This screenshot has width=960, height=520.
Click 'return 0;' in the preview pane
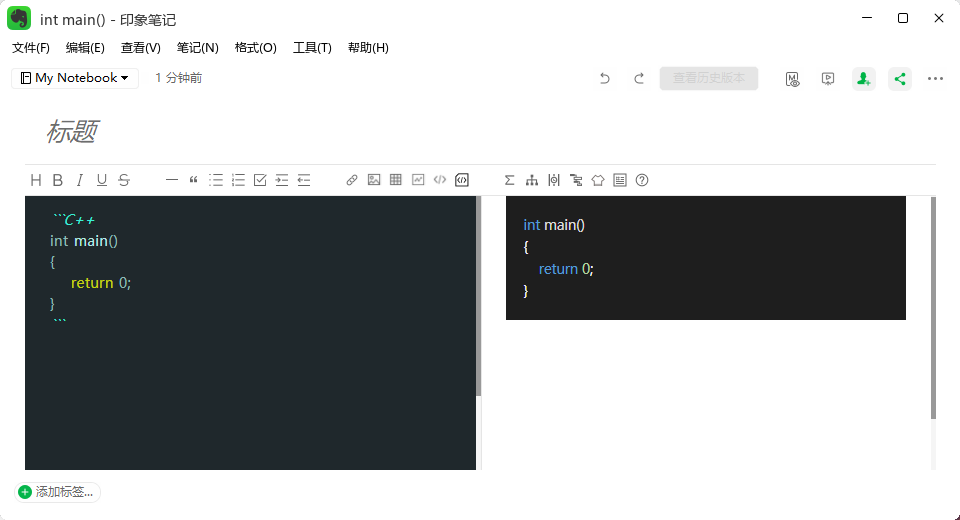coord(566,269)
